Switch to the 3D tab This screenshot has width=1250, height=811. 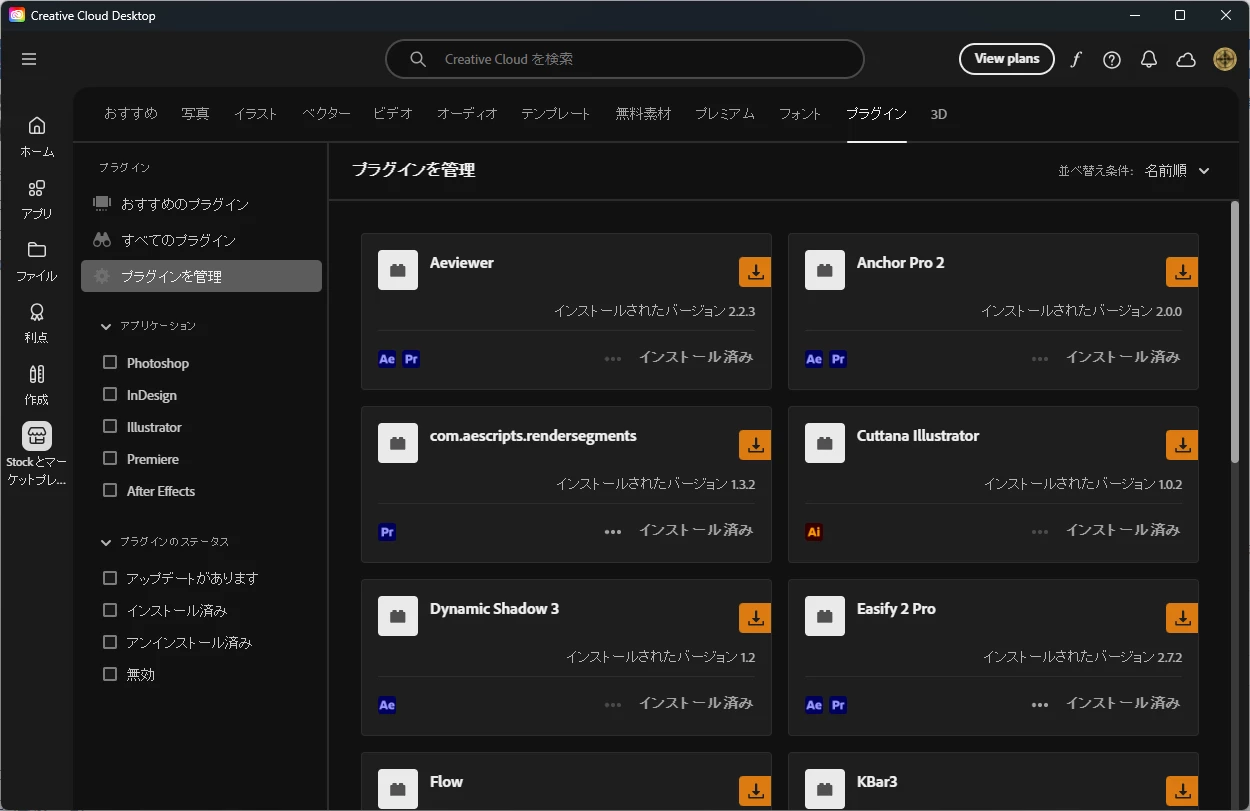point(939,114)
